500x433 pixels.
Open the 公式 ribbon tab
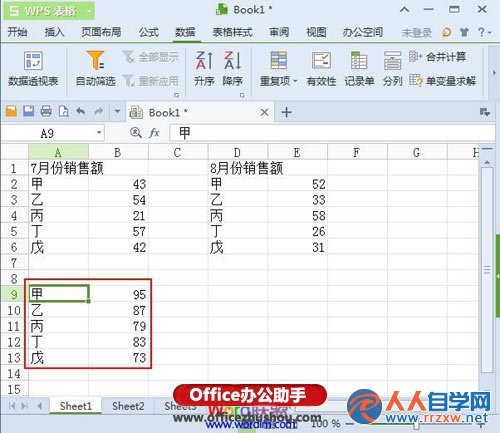point(149,32)
